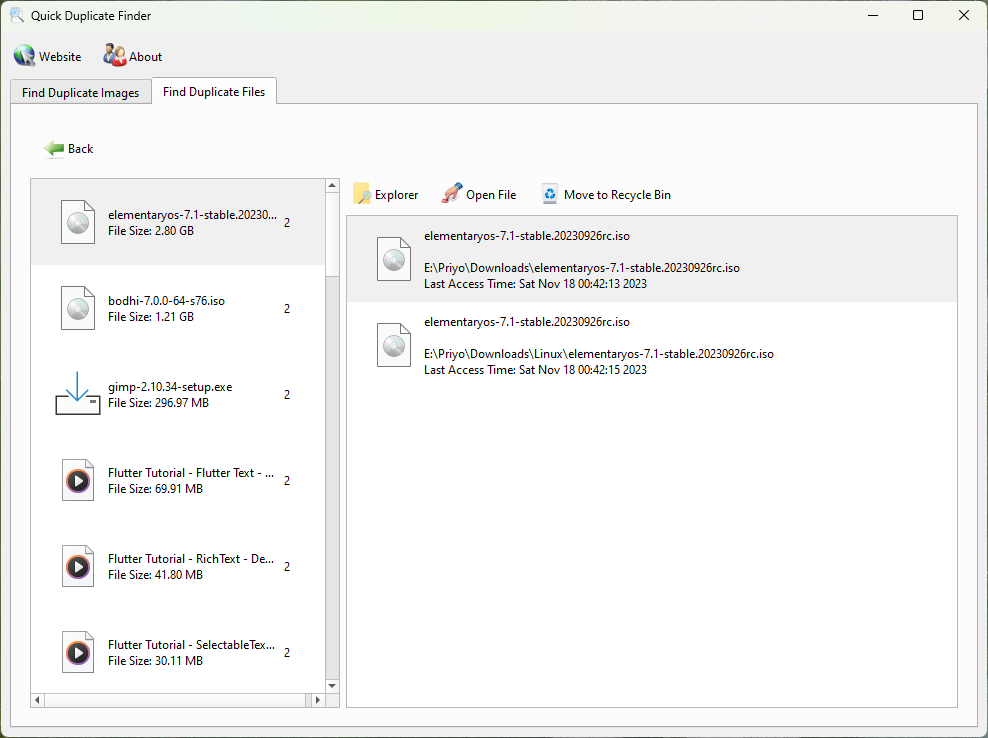Click the list's scroll left arrow
This screenshot has width=988, height=738.
click(x=37, y=700)
